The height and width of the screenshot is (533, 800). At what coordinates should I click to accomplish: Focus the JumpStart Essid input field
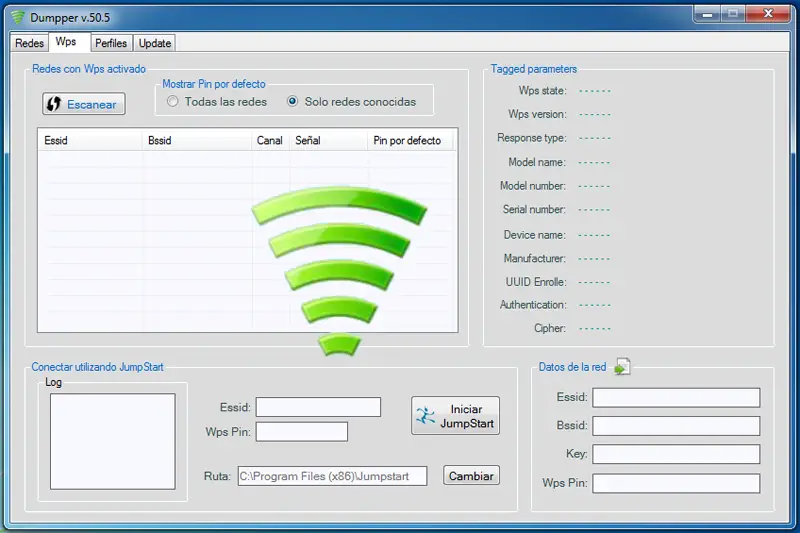pos(318,407)
